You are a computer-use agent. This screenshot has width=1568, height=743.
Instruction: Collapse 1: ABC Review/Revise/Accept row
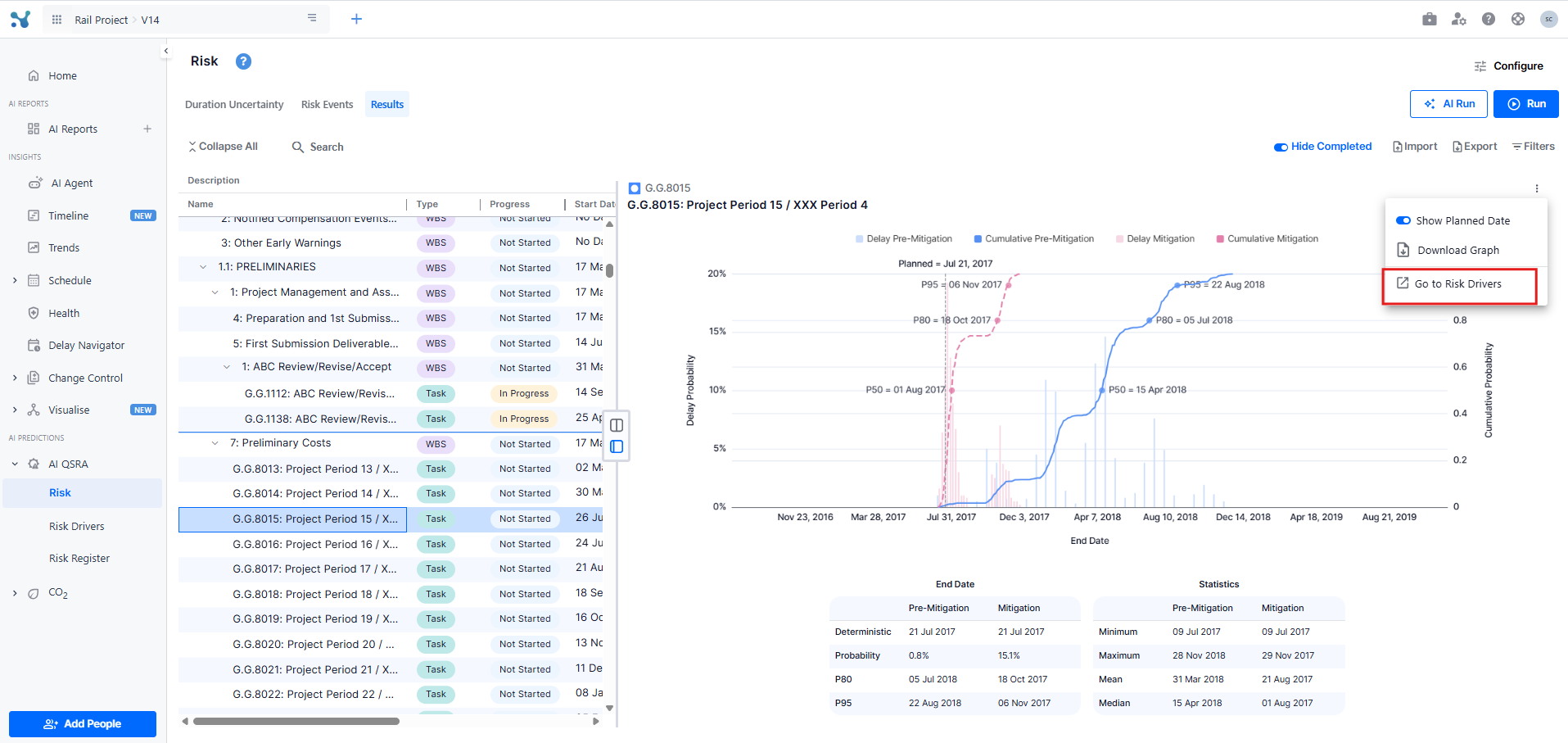[x=227, y=367]
